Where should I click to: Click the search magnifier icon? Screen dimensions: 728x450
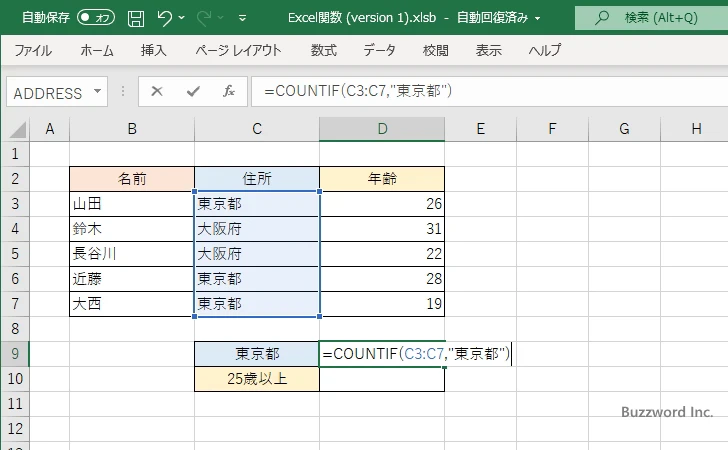click(x=602, y=18)
